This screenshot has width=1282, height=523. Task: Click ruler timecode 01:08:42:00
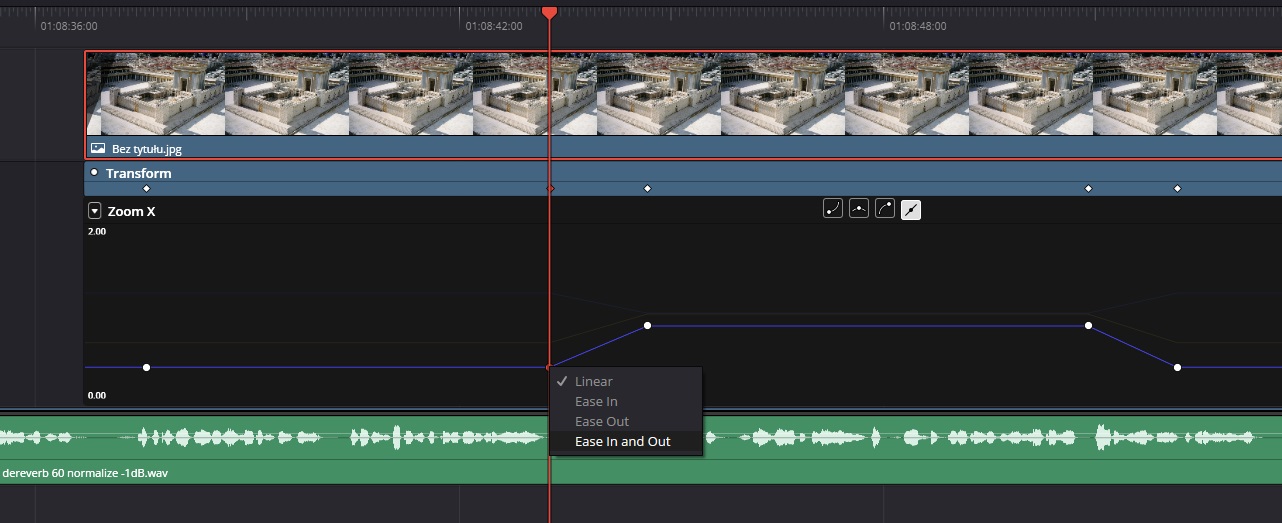click(494, 26)
